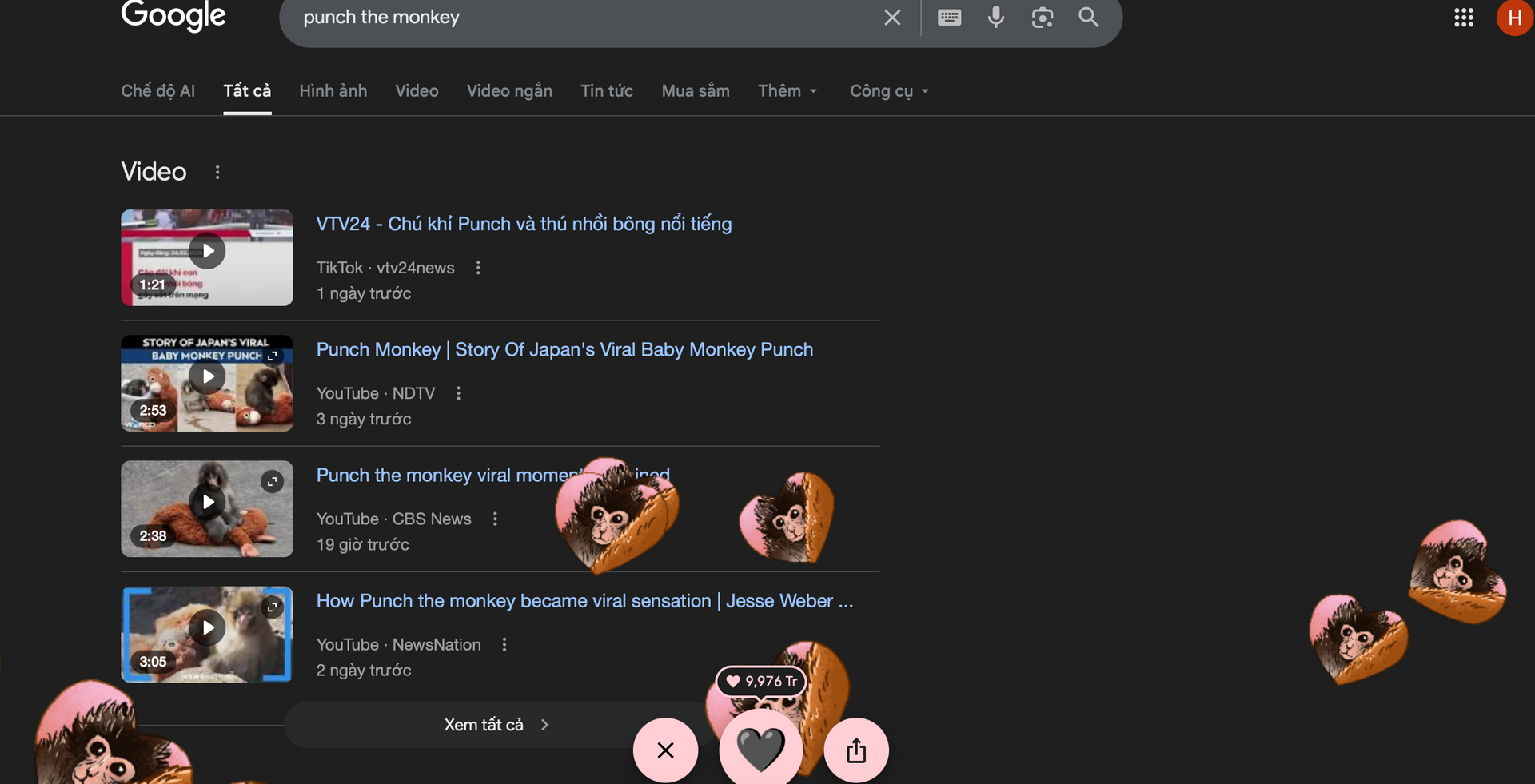Viewport: 1535px width, 784px height.
Task: Switch to the Tin tức tab
Action: (x=607, y=91)
